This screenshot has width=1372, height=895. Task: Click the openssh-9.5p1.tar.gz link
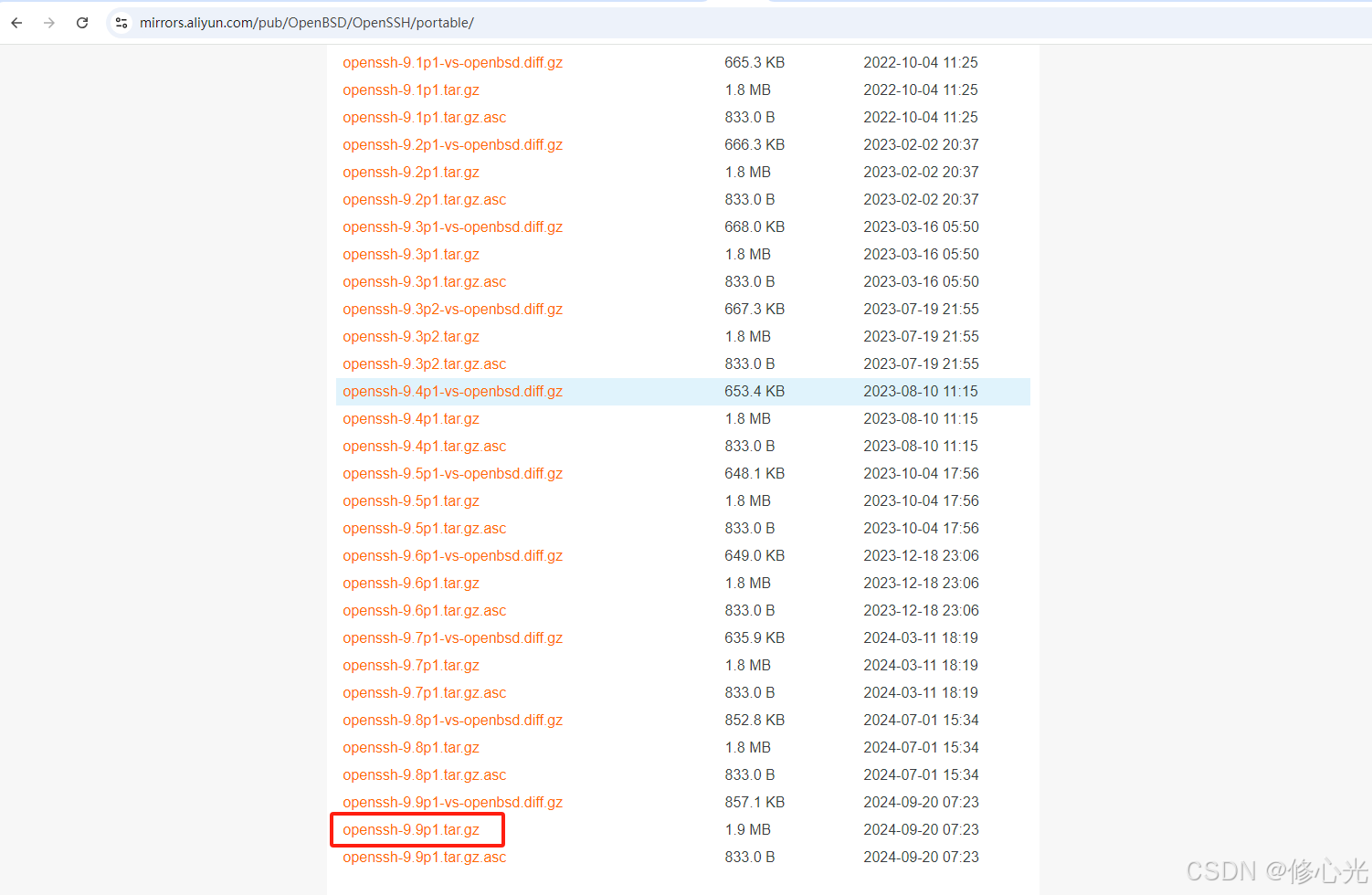(x=411, y=500)
